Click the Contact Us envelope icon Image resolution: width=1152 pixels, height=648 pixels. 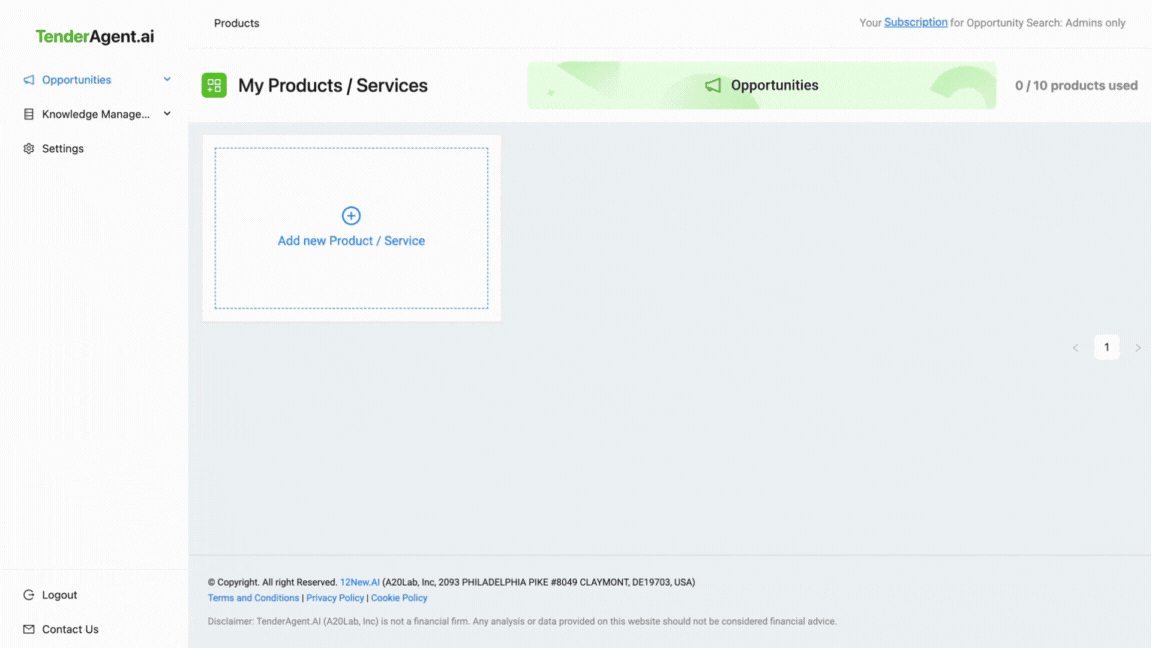(29, 630)
